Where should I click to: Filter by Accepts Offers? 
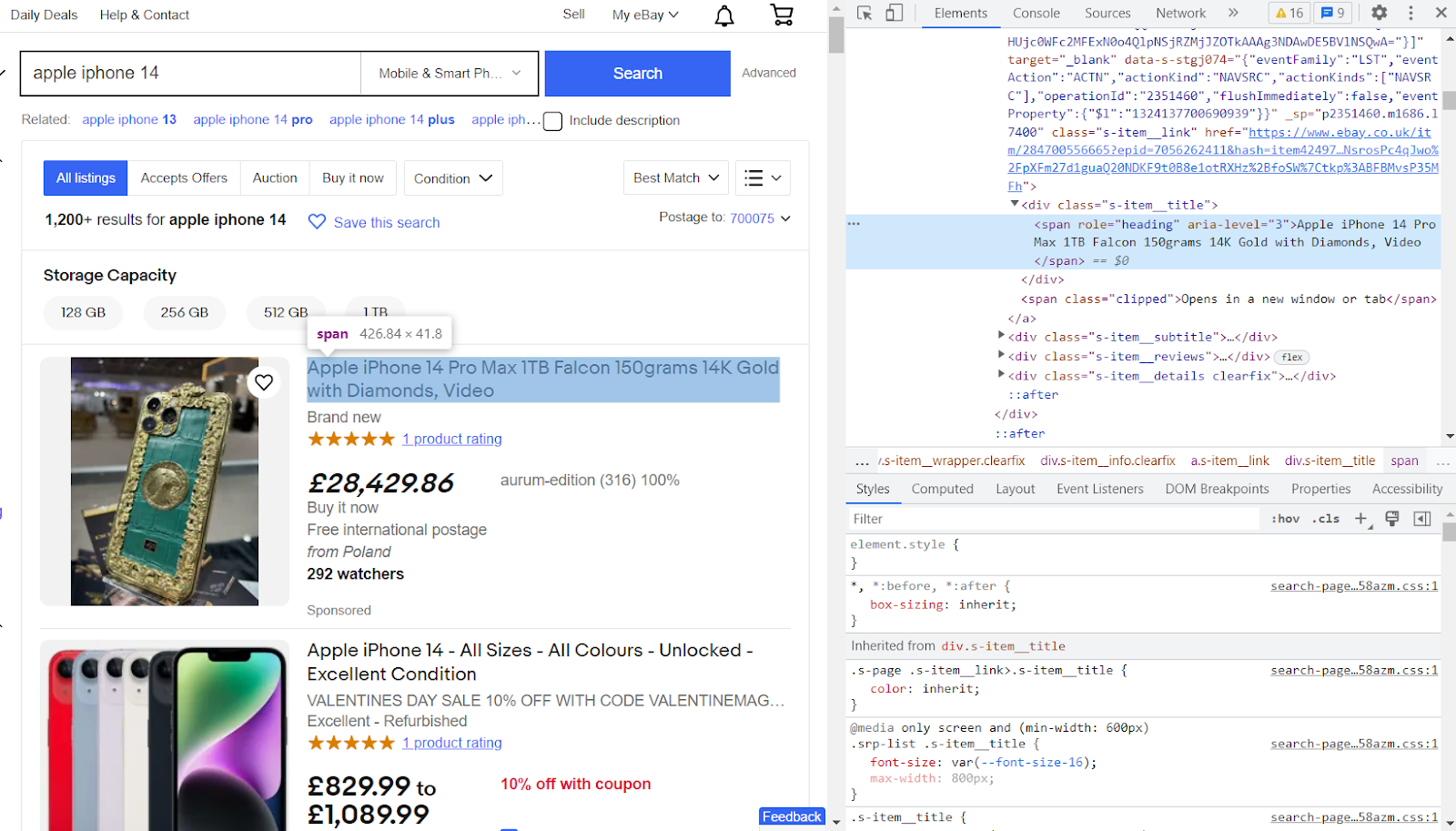coord(184,178)
